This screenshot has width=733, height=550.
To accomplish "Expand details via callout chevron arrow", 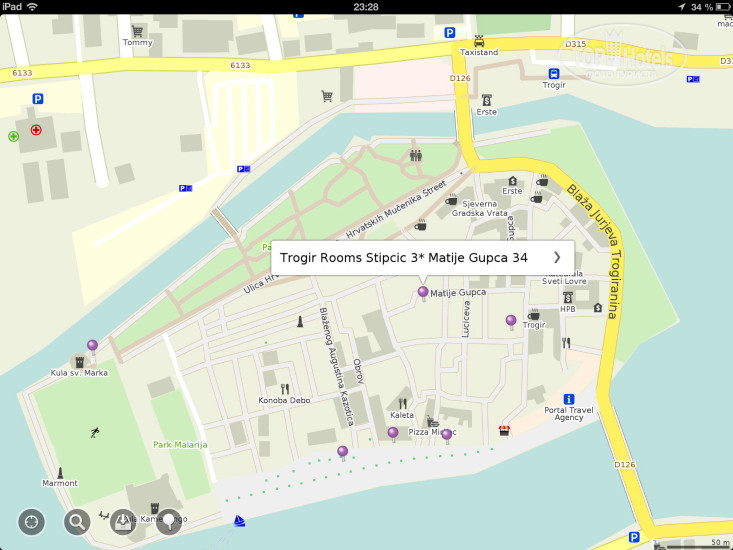I will [557, 257].
